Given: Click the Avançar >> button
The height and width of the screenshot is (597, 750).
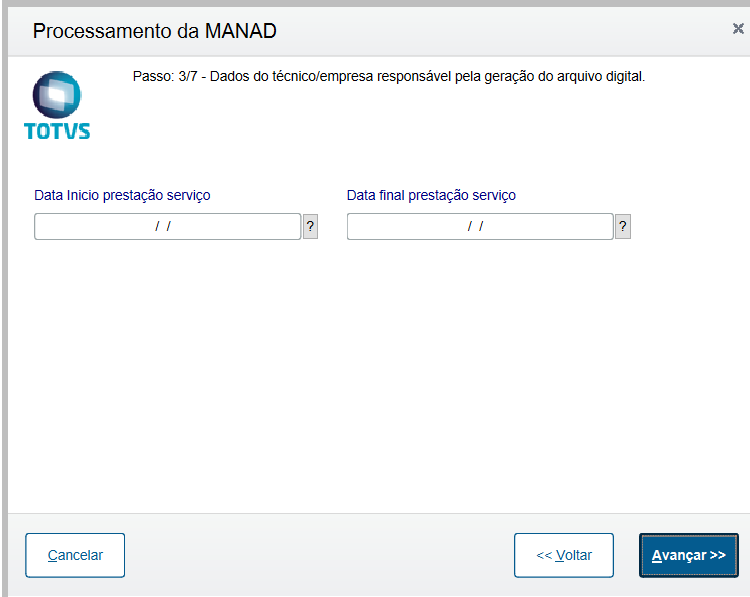Looking at the screenshot, I should click(x=688, y=555).
